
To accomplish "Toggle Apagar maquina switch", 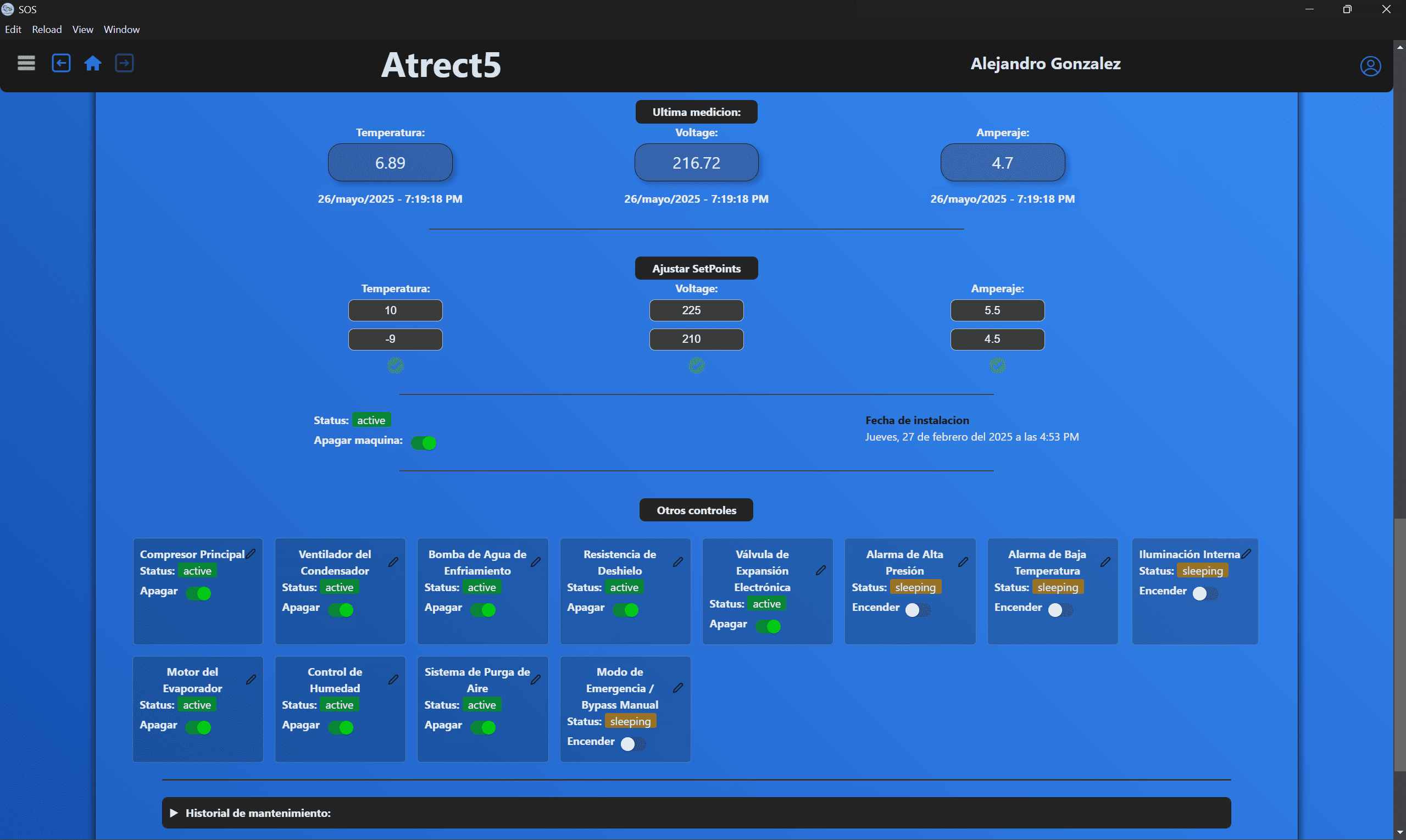I will click(424, 443).
